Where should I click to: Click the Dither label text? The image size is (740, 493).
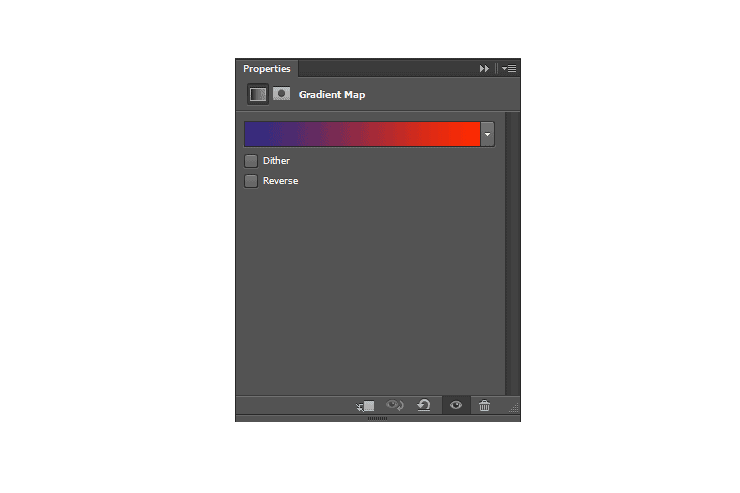[277, 161]
